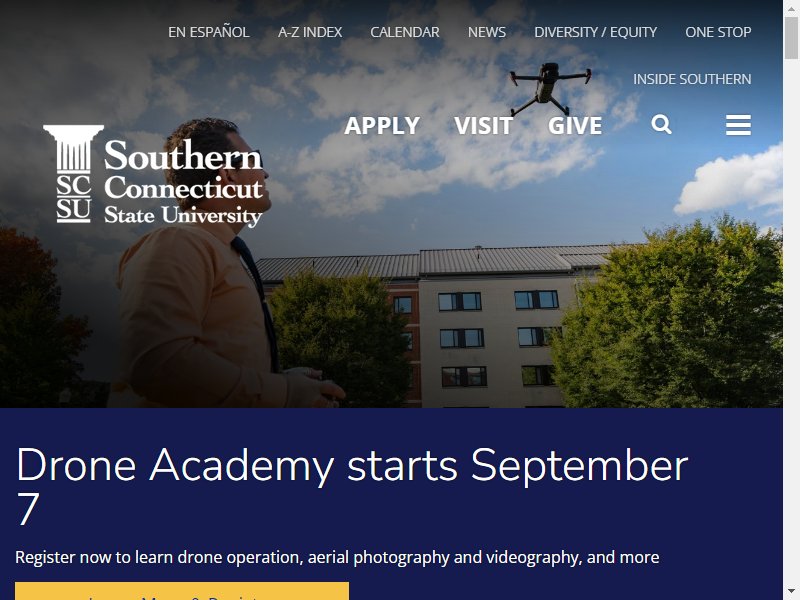Open ONE STOP link
Image resolution: width=800 pixels, height=600 pixels.
(x=718, y=32)
